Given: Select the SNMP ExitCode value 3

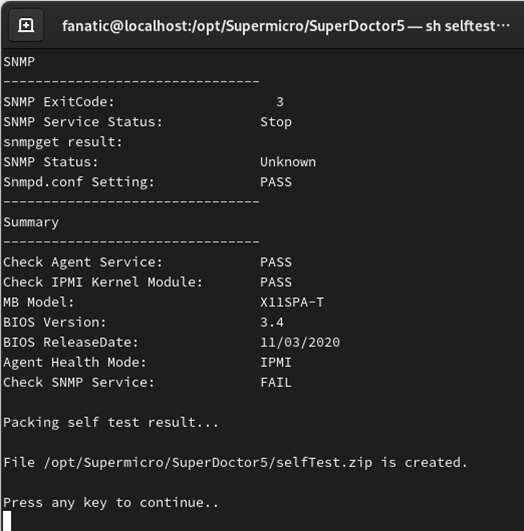Looking at the screenshot, I should (x=280, y=102).
